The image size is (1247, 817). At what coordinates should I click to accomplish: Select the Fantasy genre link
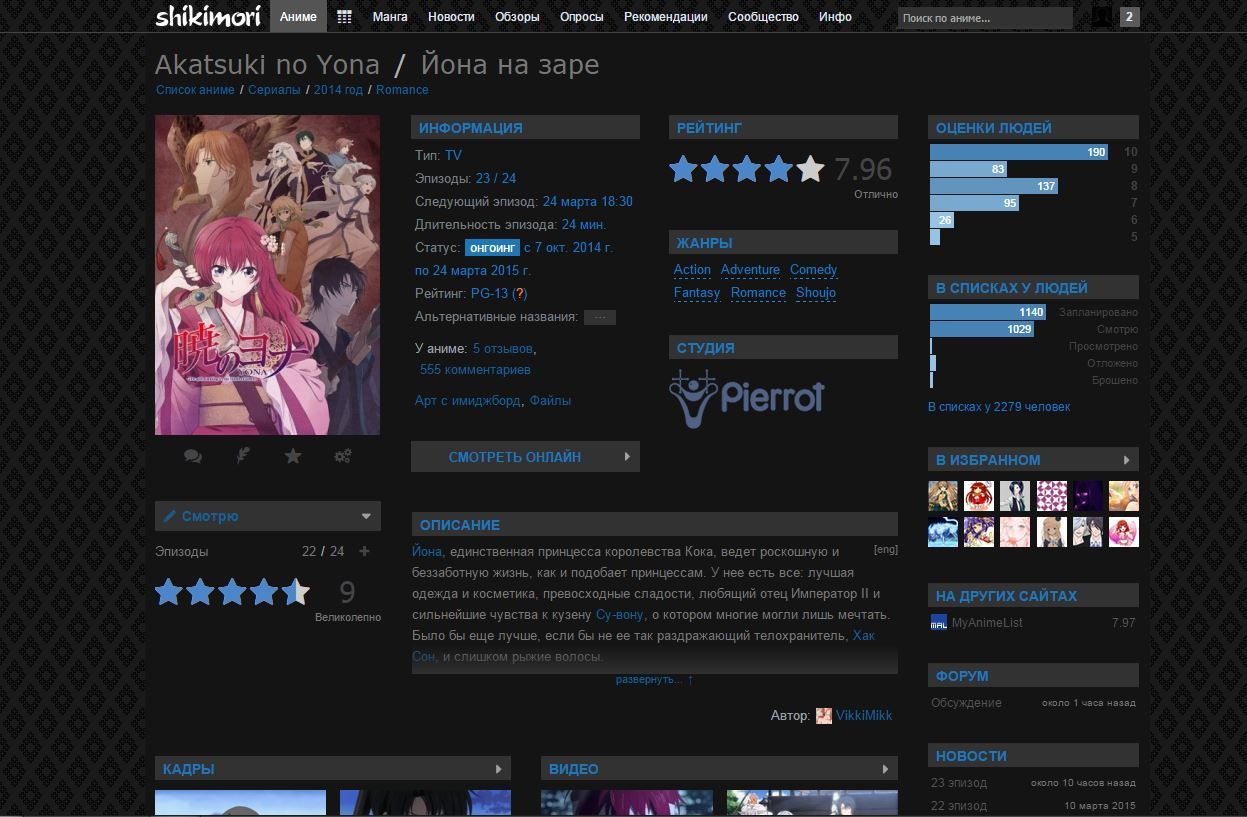coord(697,293)
